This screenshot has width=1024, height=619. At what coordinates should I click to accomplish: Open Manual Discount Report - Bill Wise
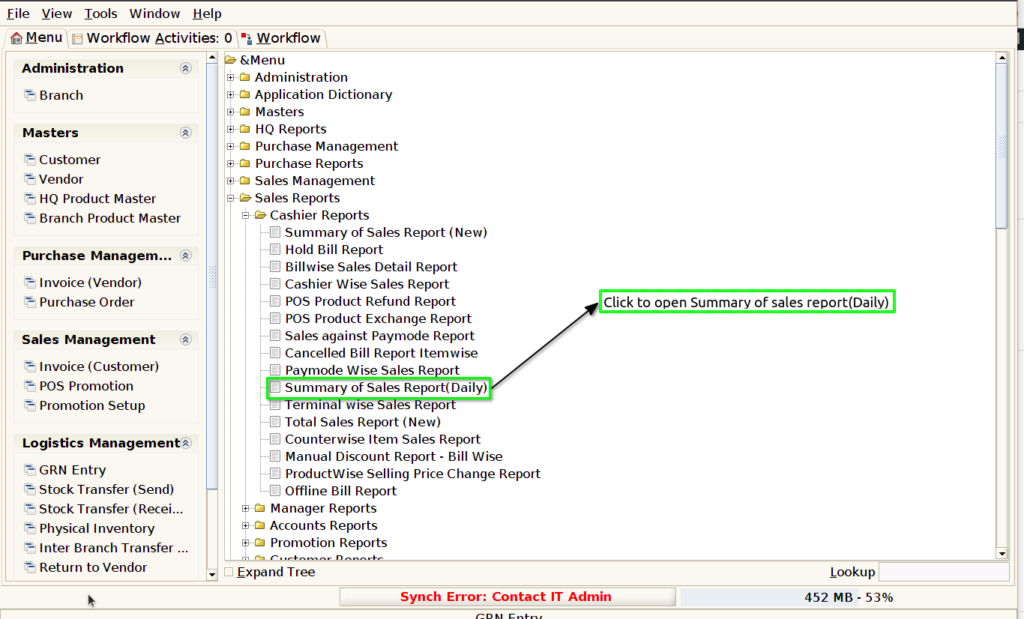[x=394, y=456]
